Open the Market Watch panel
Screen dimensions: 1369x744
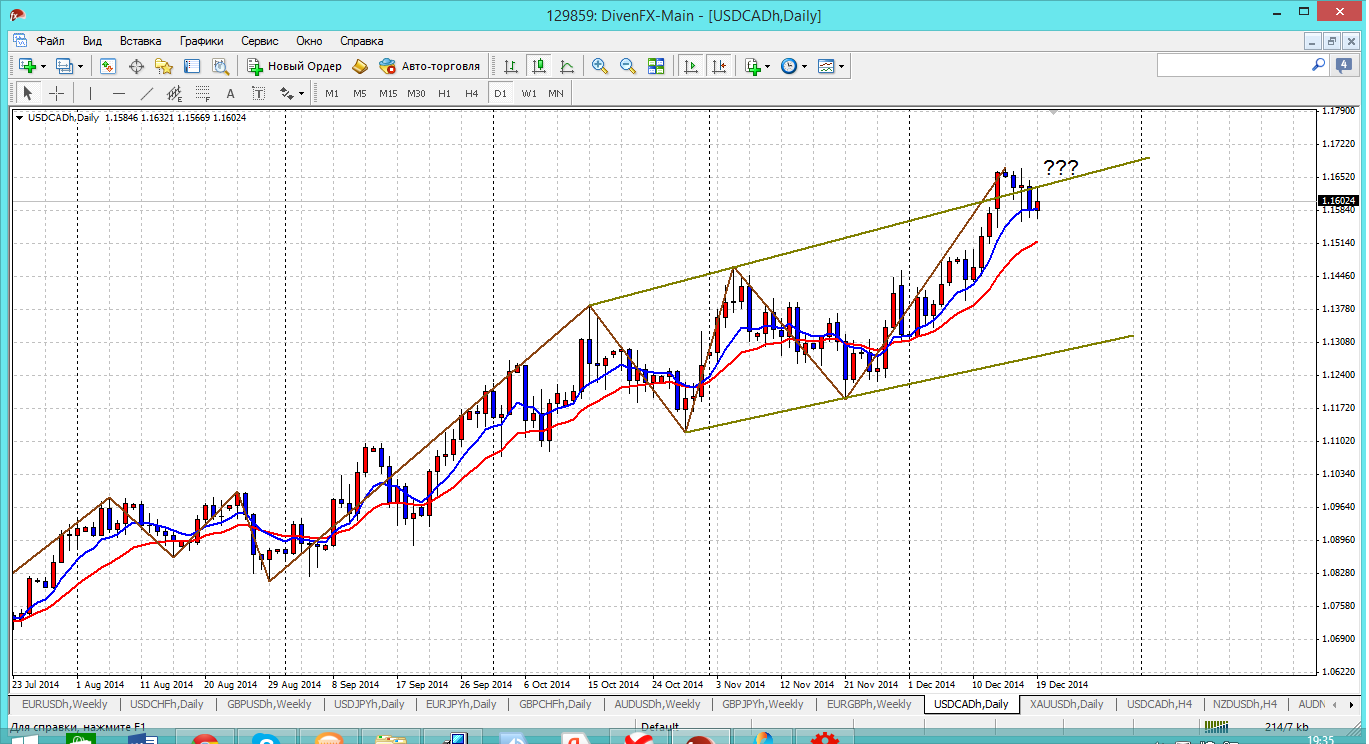click(x=108, y=66)
